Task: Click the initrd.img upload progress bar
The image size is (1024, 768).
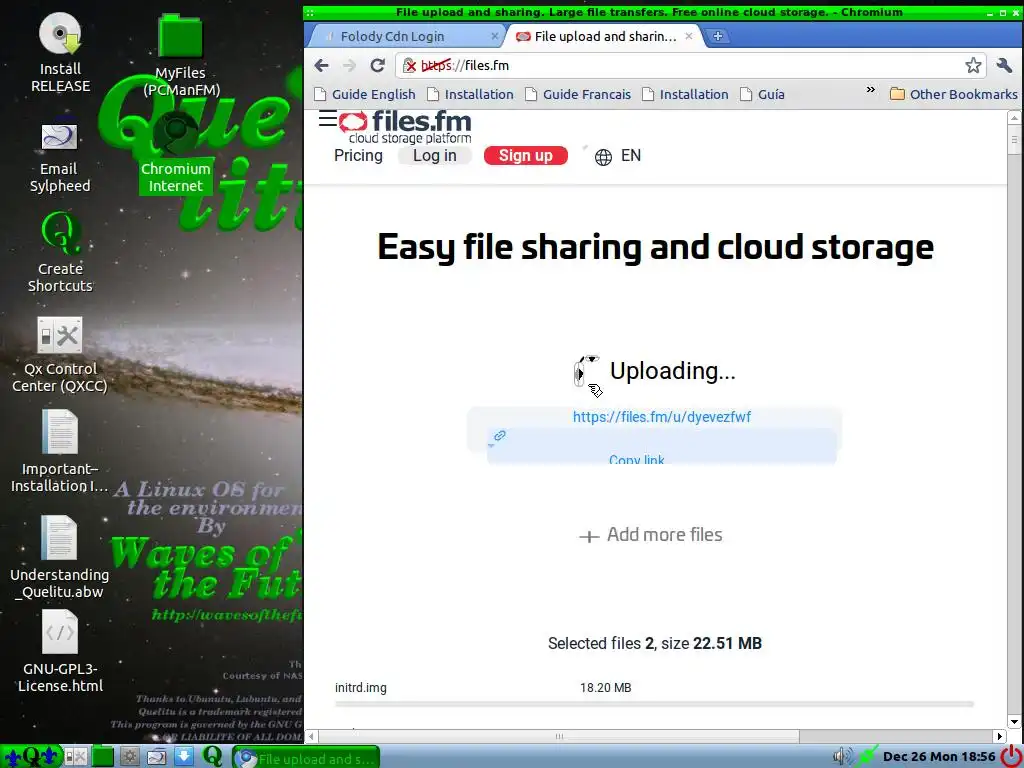Action: click(654, 704)
